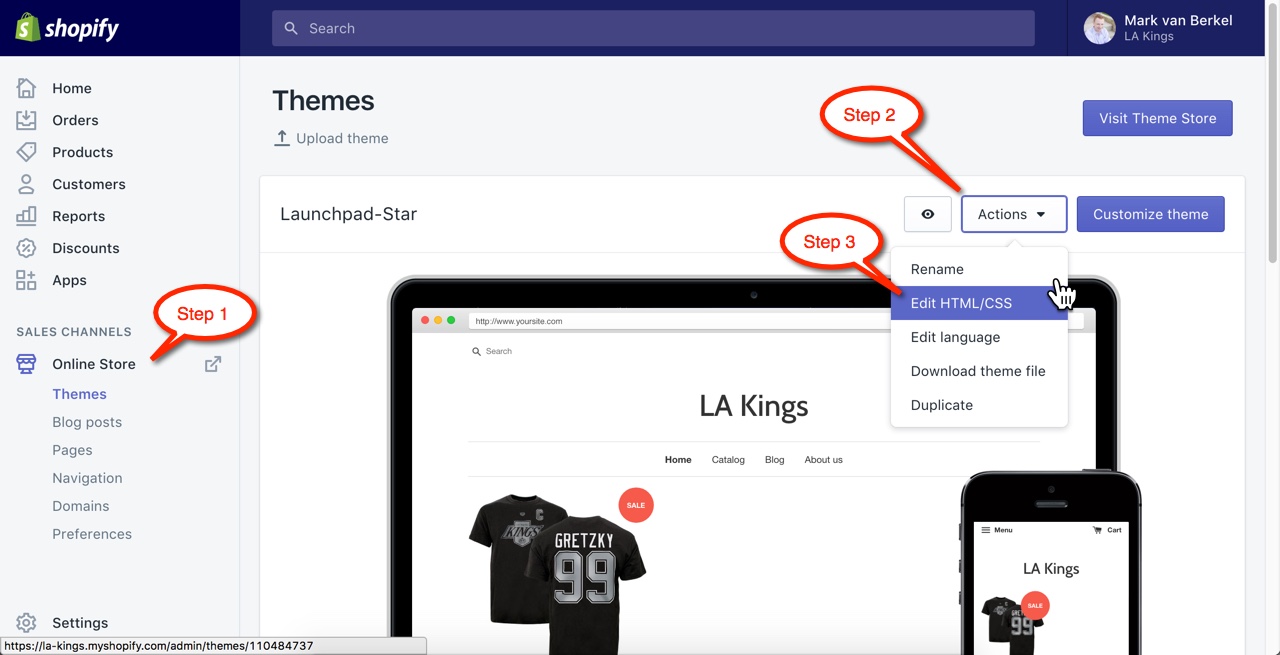The image size is (1280, 655).
Task: Open Home via house icon
Action: 26,88
